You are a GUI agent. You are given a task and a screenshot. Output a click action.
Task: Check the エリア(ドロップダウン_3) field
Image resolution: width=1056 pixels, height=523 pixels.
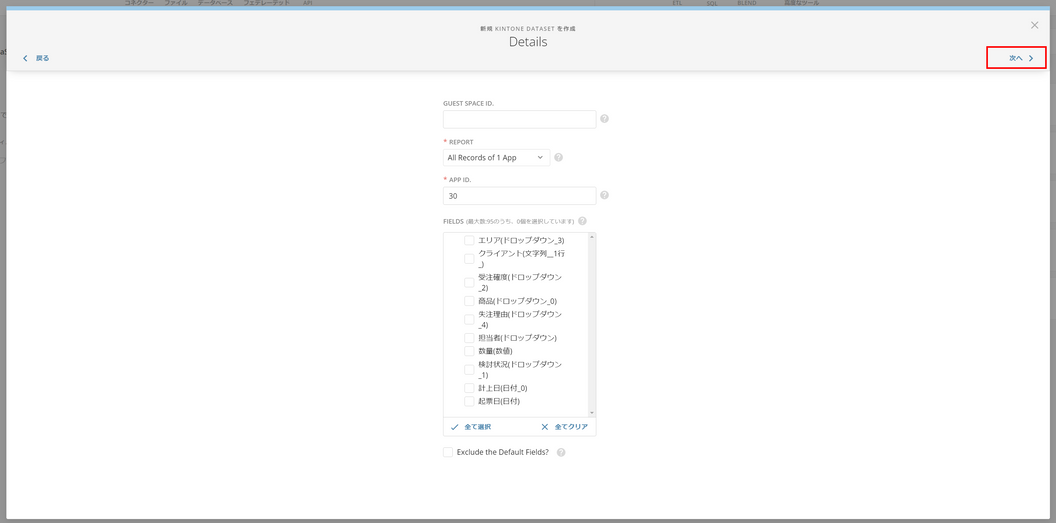pyautogui.click(x=469, y=240)
